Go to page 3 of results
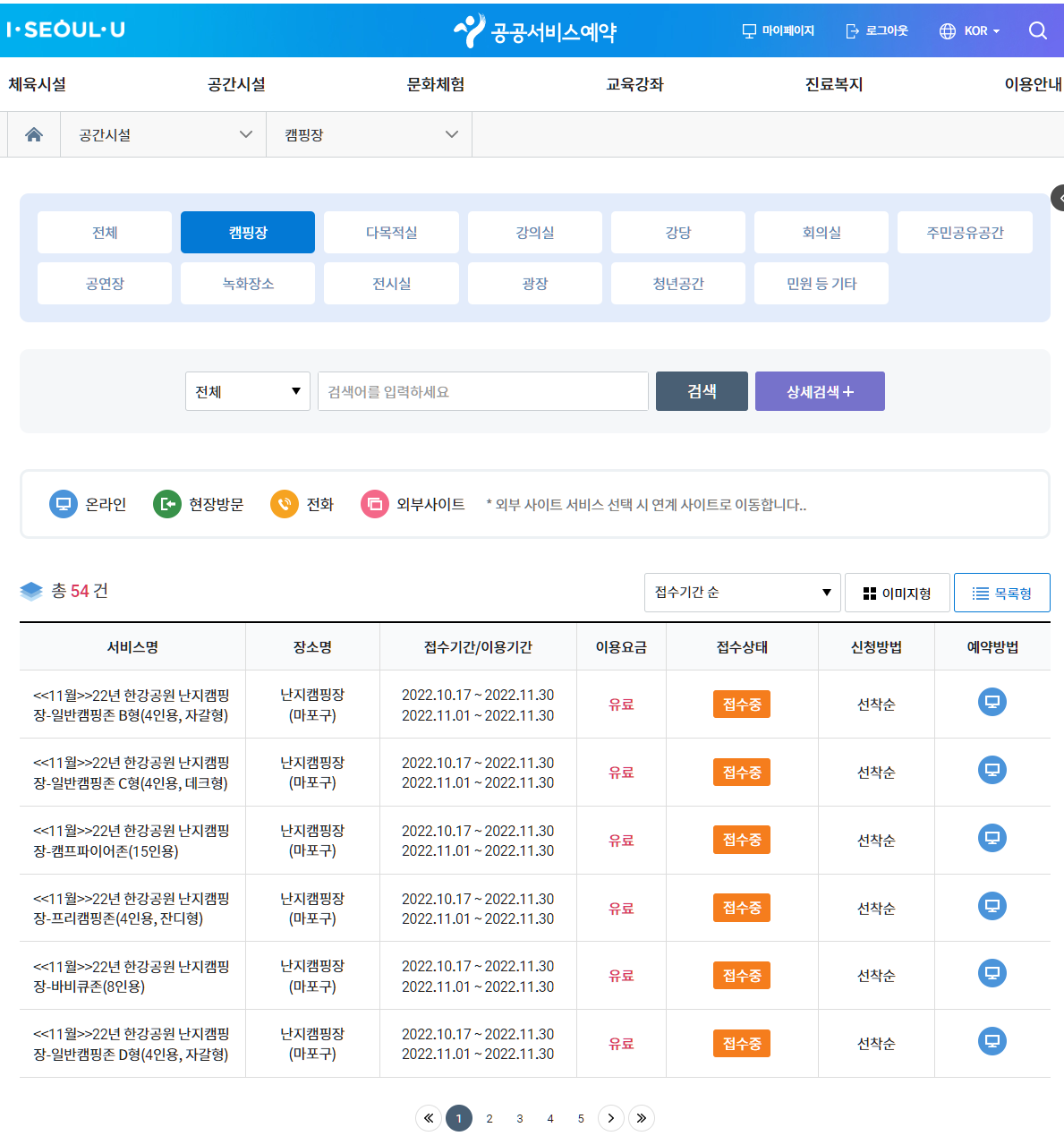This screenshot has height=1136, width=1064. click(x=520, y=1118)
